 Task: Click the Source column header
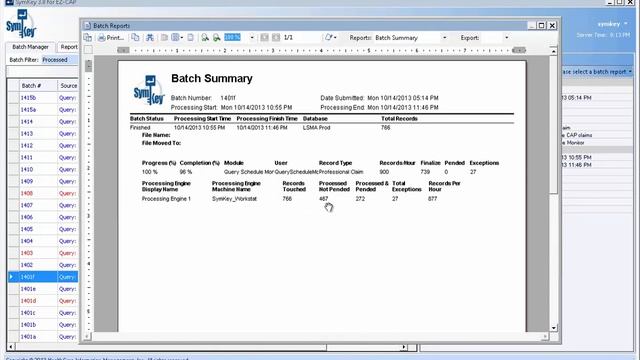tap(68, 86)
